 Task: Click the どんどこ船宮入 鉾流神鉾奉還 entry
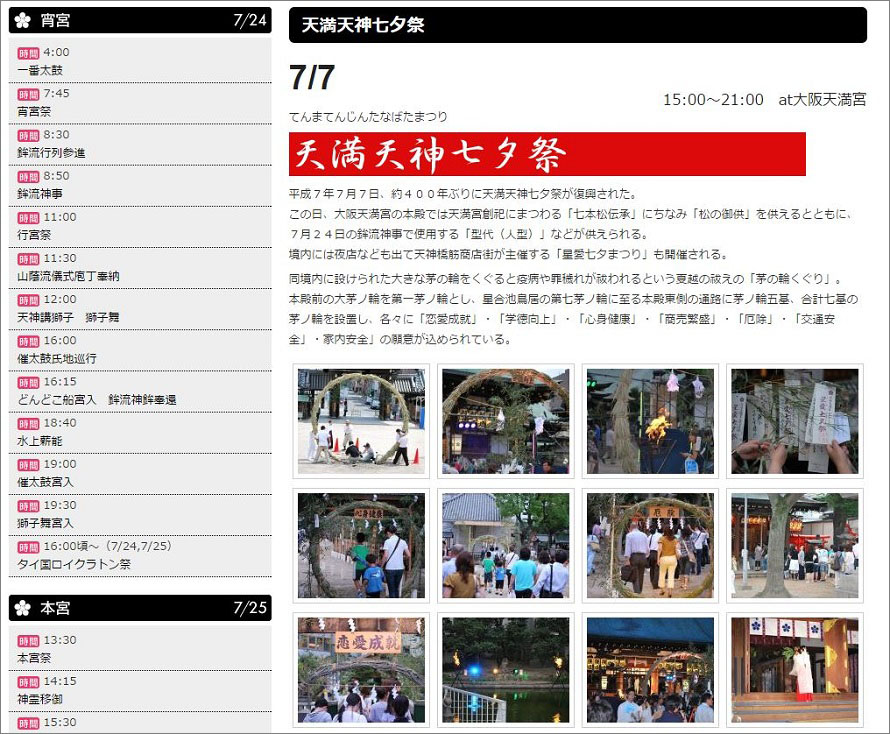pyautogui.click(x=96, y=400)
